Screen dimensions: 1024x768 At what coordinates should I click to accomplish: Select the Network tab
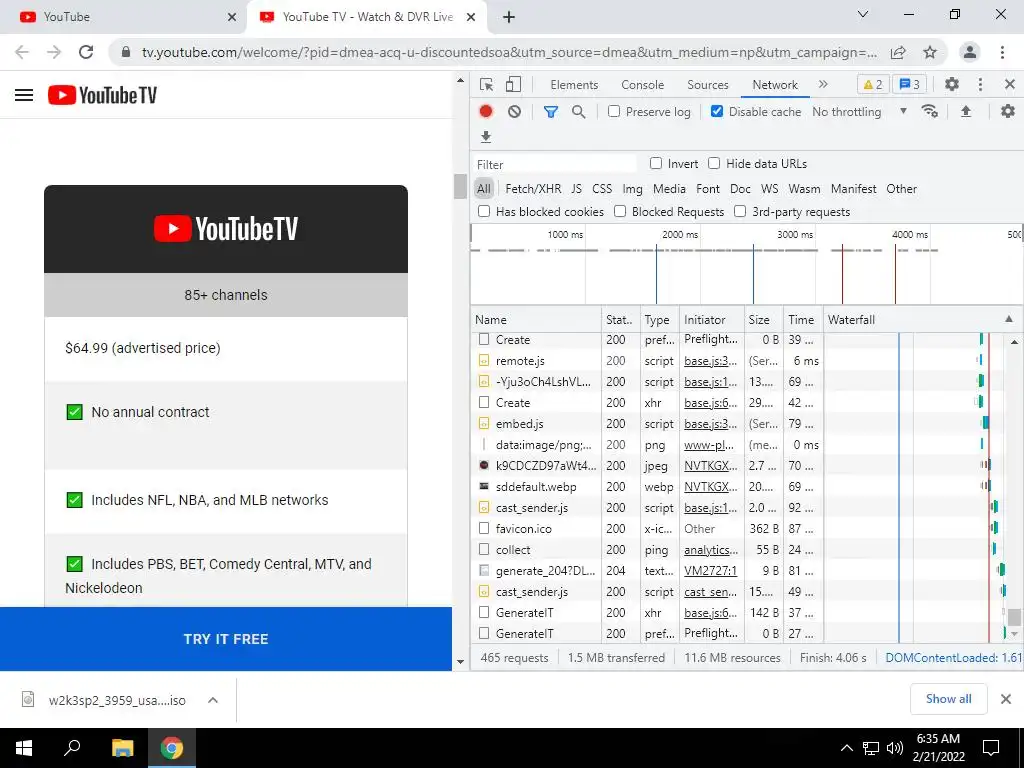pyautogui.click(x=775, y=84)
